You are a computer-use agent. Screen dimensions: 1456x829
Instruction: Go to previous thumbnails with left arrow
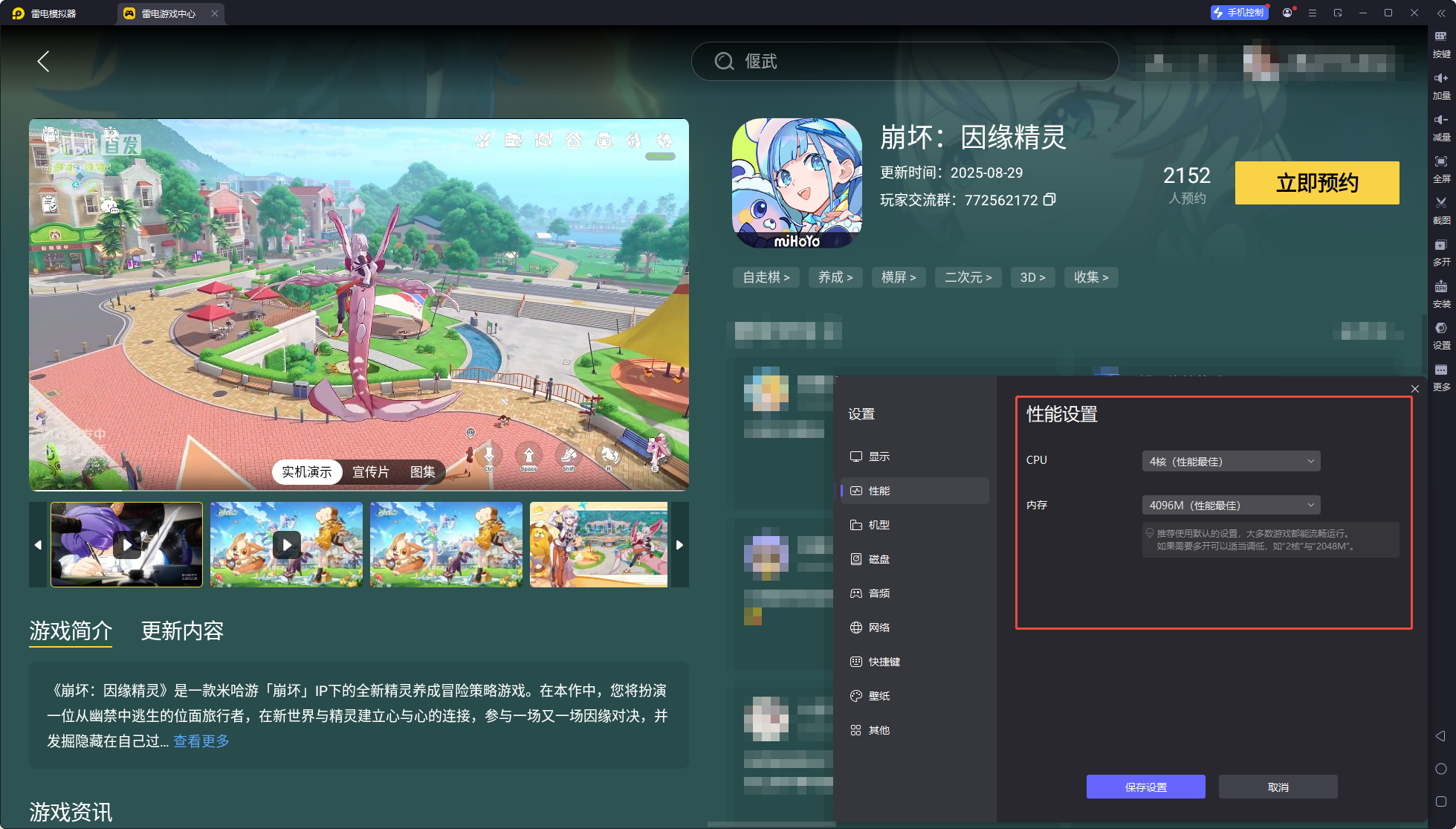pyautogui.click(x=38, y=545)
